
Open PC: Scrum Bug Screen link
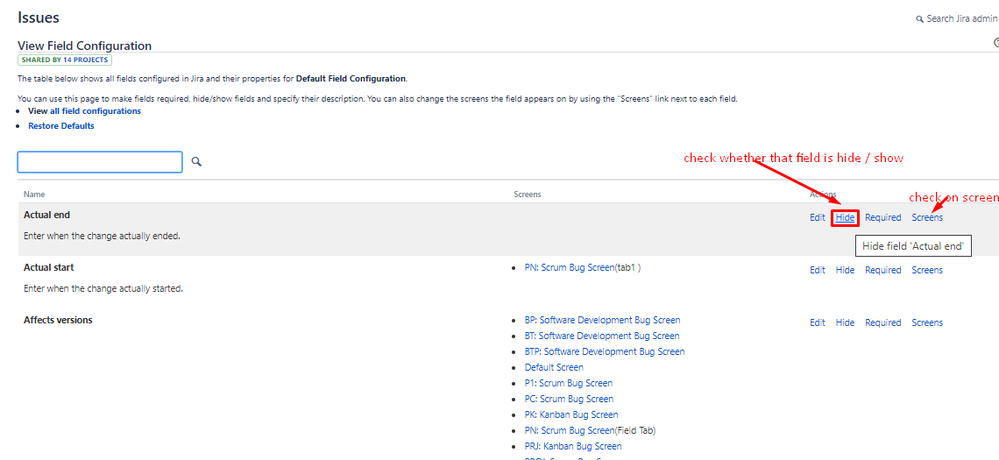(569, 399)
